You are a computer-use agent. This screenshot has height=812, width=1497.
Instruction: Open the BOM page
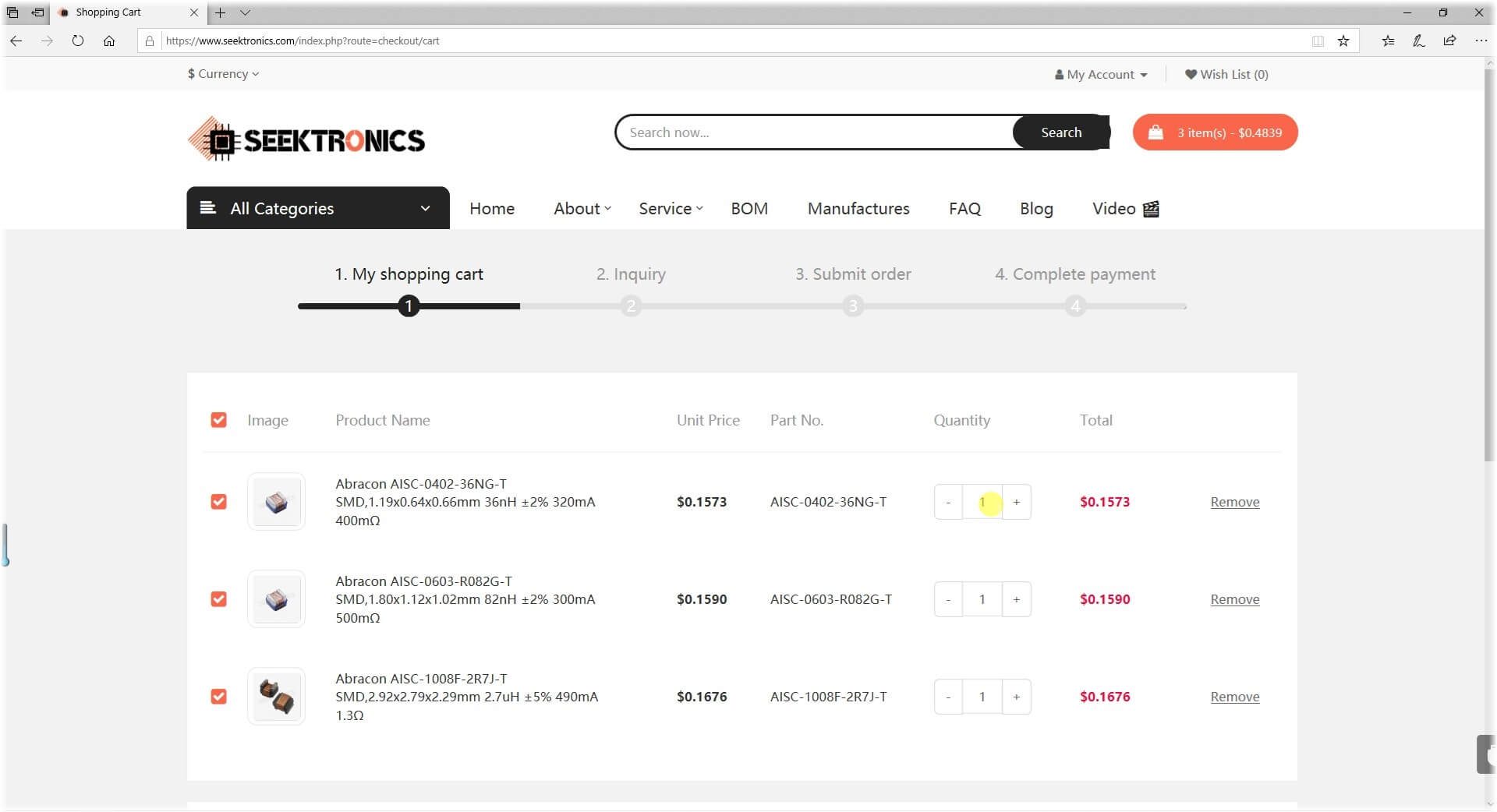click(x=749, y=208)
